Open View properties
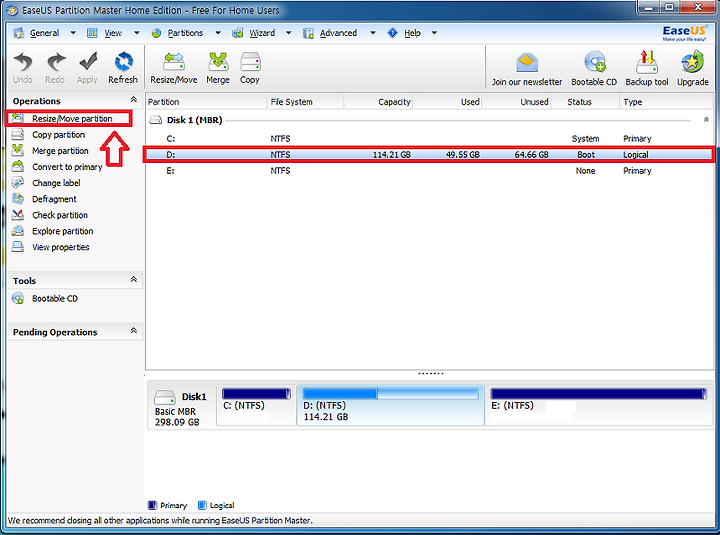This screenshot has width=720, height=535. click(x=61, y=247)
